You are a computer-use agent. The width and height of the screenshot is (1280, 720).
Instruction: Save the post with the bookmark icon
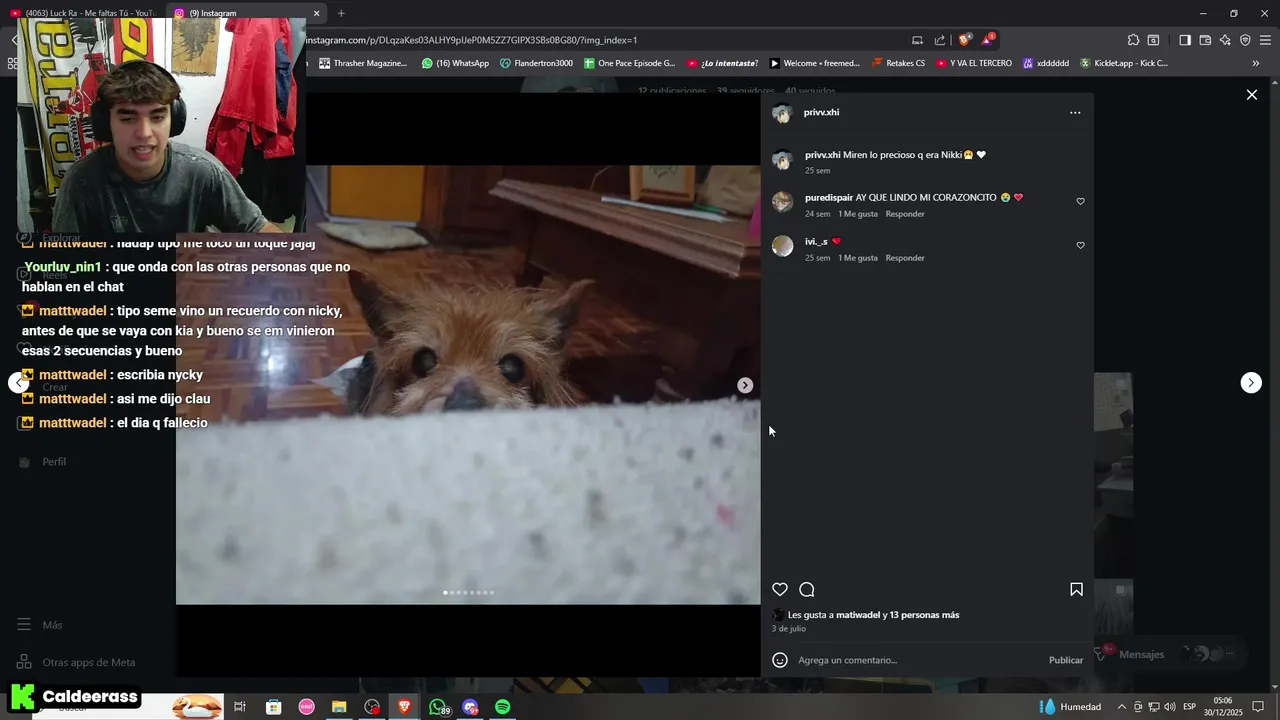click(1076, 590)
